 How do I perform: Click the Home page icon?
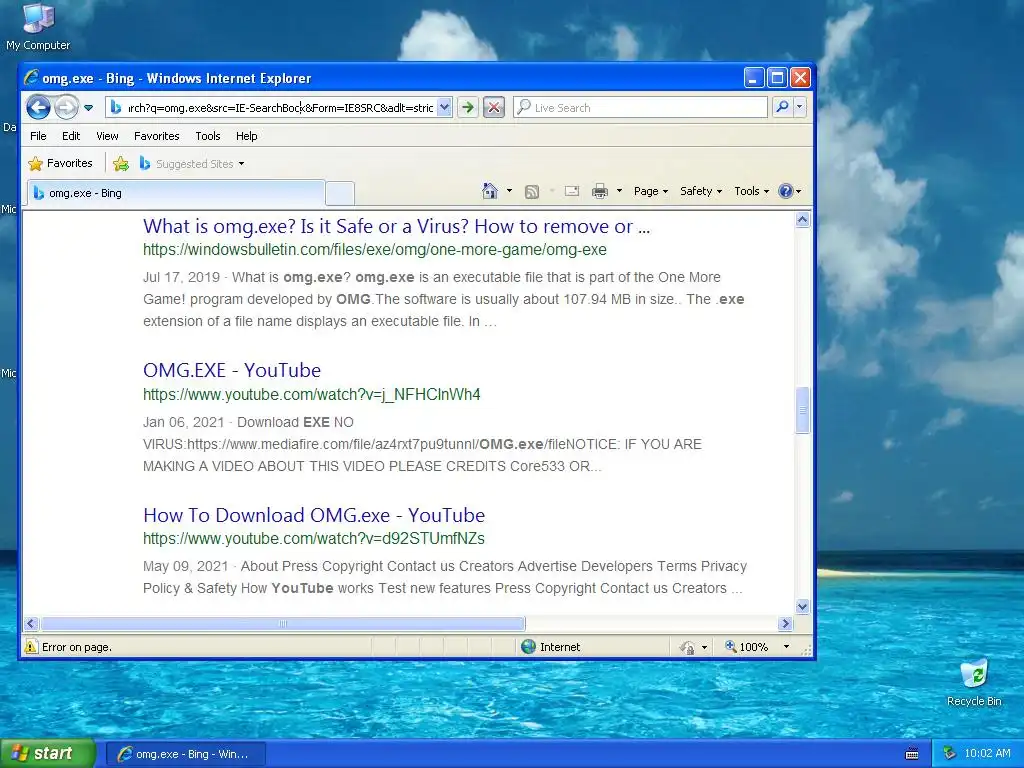[x=490, y=191]
